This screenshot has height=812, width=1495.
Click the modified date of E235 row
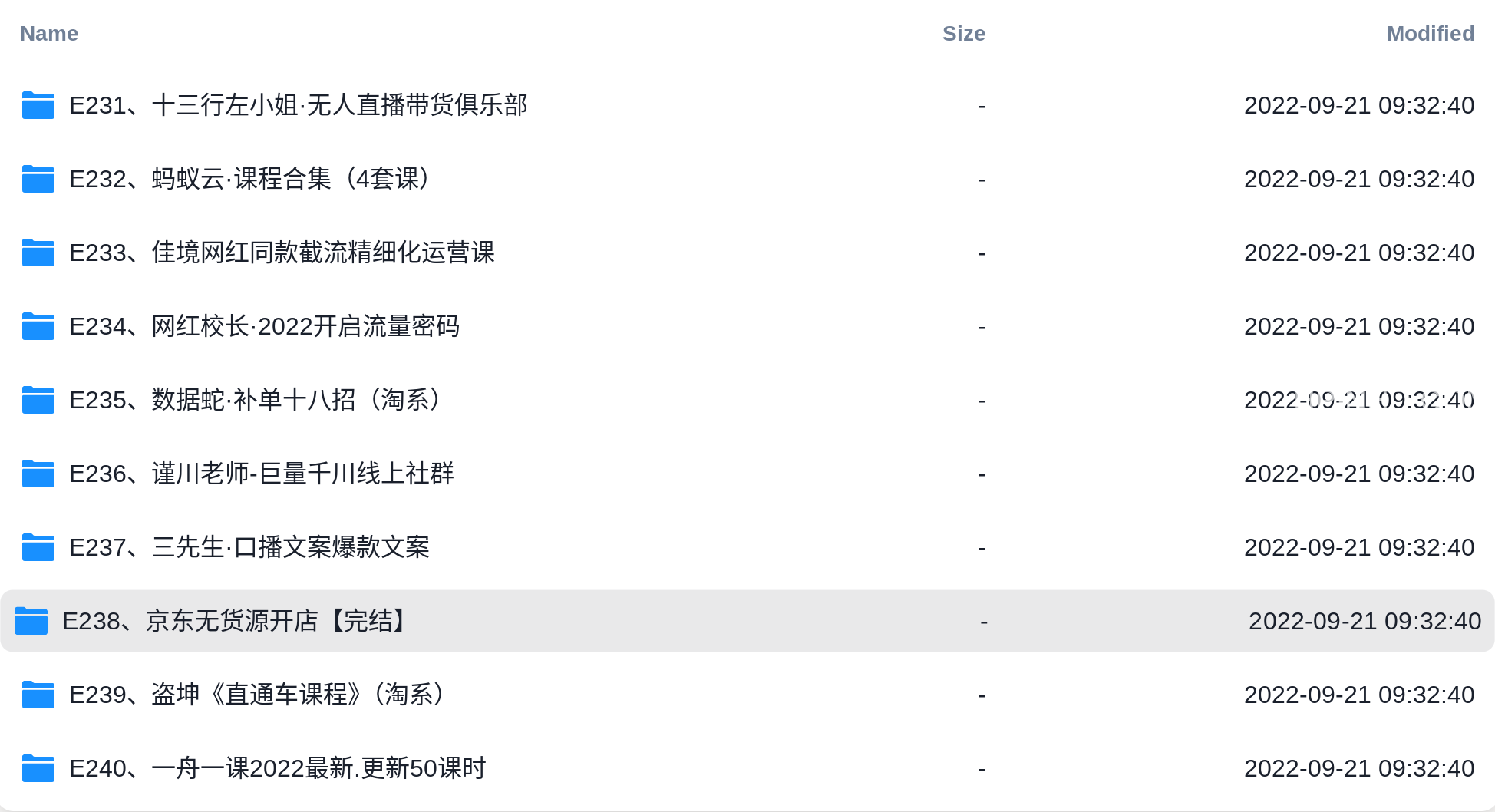(1359, 400)
